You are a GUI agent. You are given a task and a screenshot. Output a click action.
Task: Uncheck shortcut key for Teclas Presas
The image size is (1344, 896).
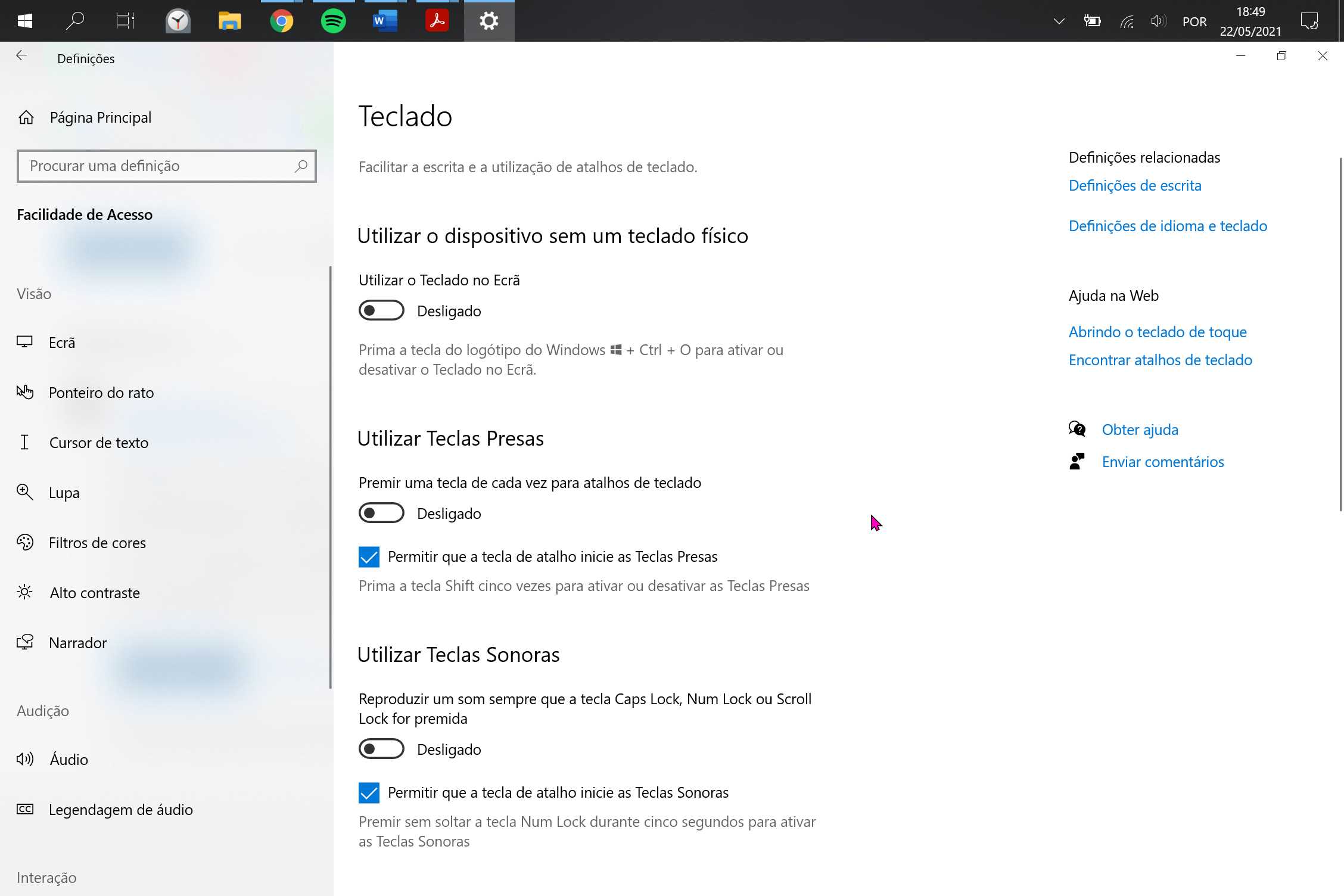(369, 556)
